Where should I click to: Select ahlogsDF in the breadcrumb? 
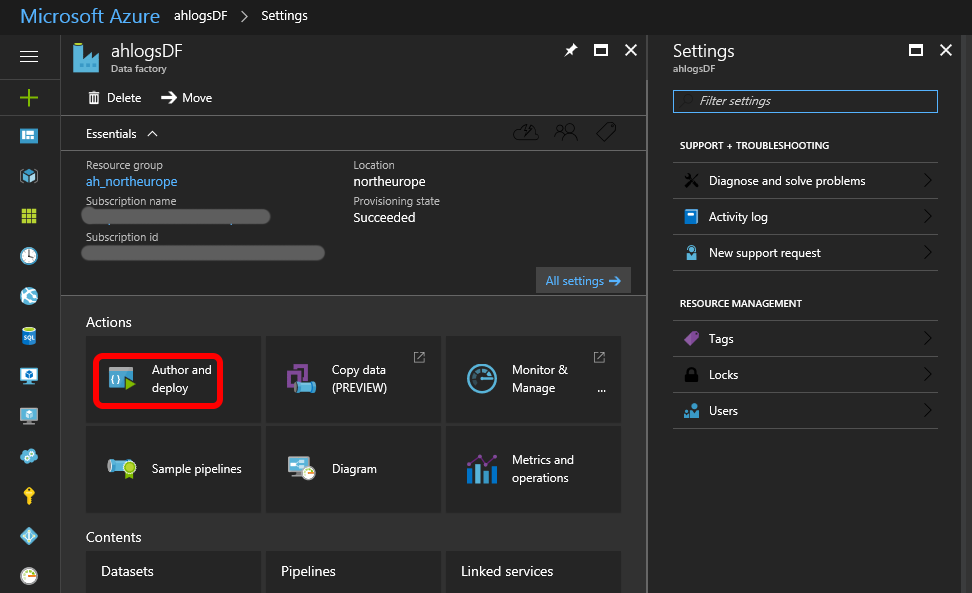tap(200, 16)
